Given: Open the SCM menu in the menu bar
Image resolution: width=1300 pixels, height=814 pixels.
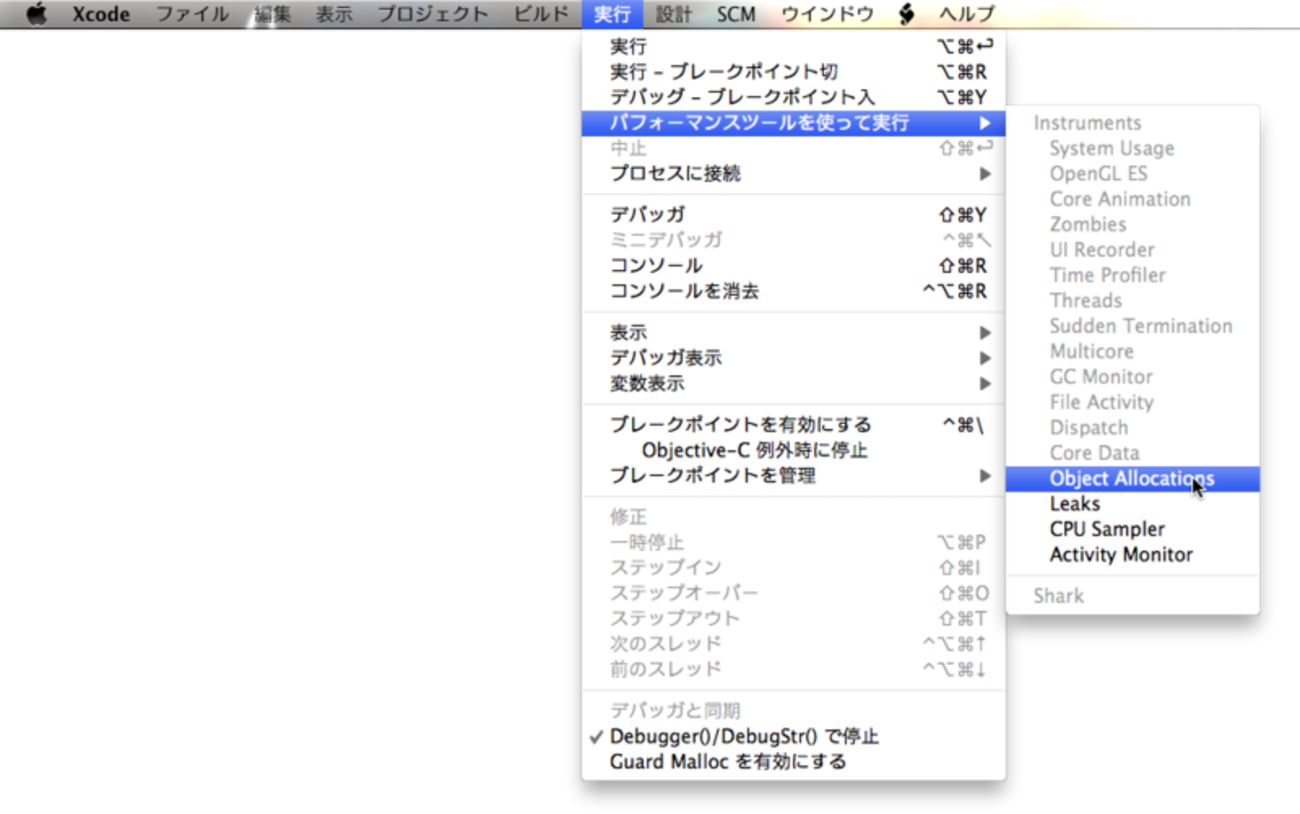Looking at the screenshot, I should (736, 14).
